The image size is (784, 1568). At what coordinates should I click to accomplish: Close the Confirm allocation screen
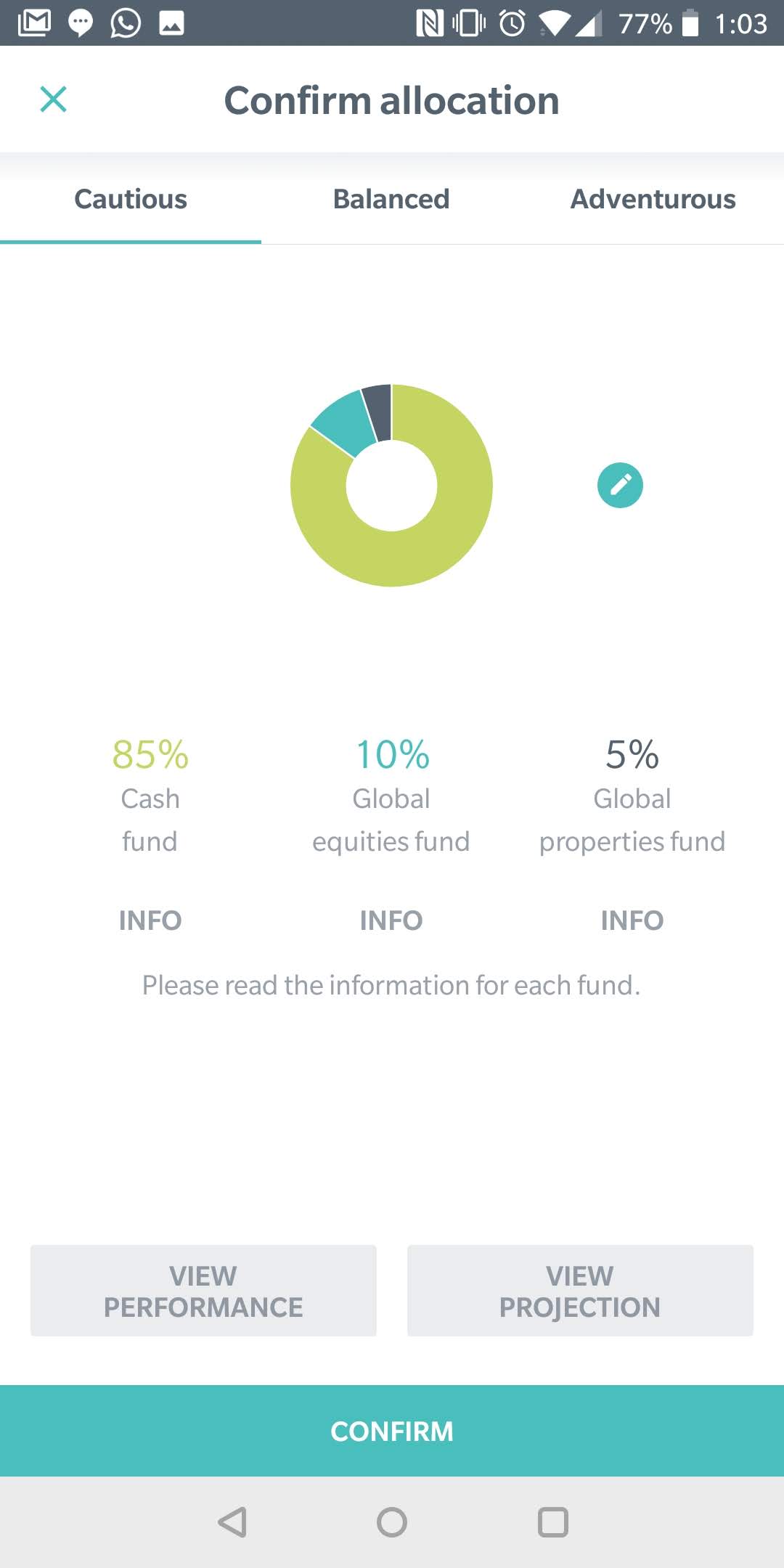click(53, 99)
